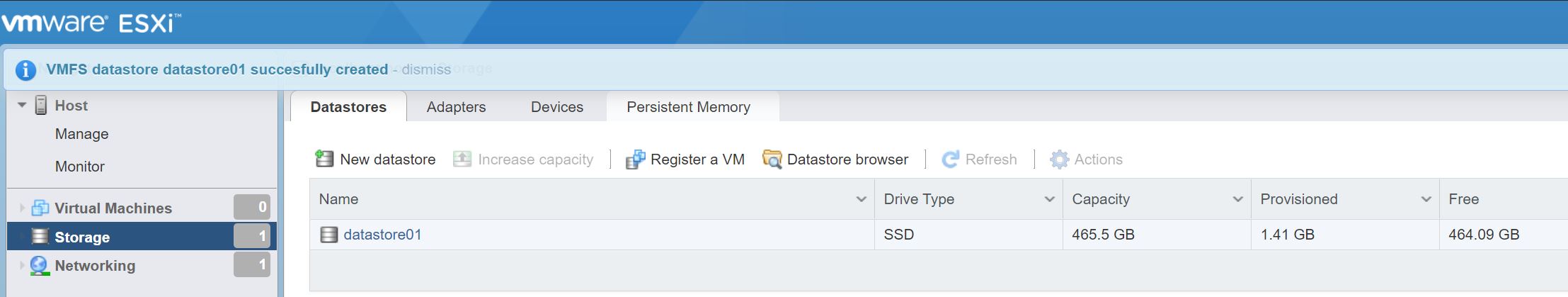The height and width of the screenshot is (297, 1568).
Task: Open the Capacity column dropdown arrow
Action: pyautogui.click(x=1238, y=199)
